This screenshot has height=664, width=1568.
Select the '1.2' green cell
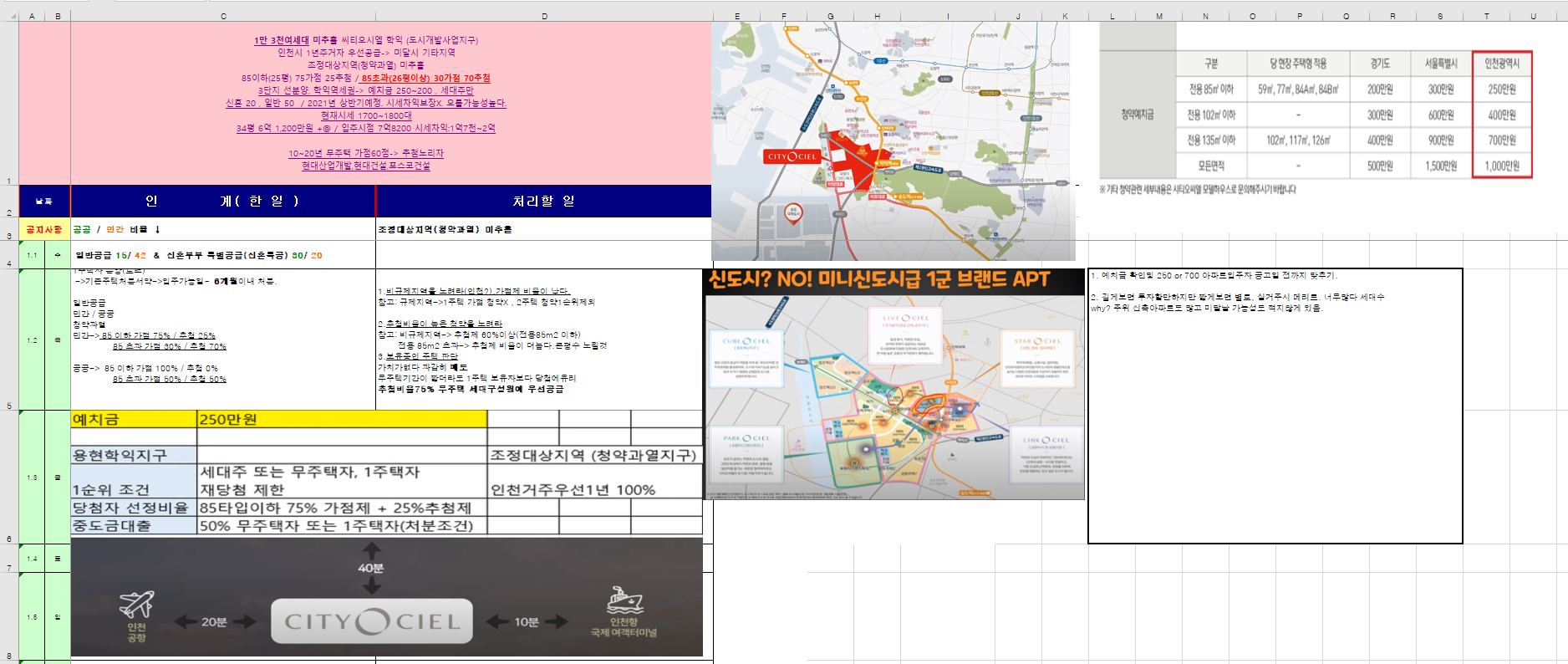(32, 340)
